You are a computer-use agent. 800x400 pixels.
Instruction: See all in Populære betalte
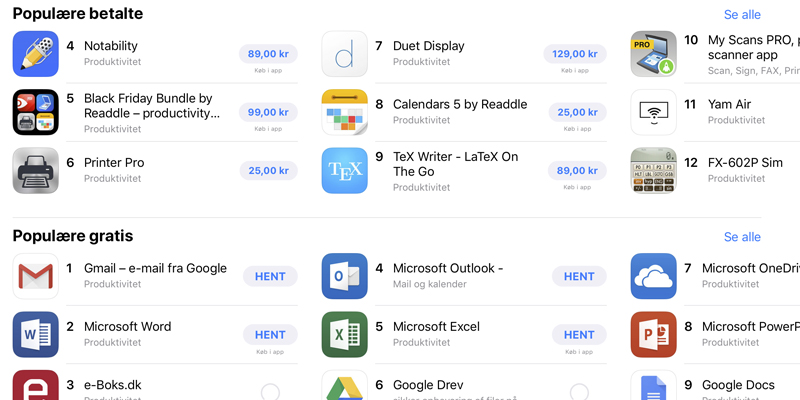[742, 15]
